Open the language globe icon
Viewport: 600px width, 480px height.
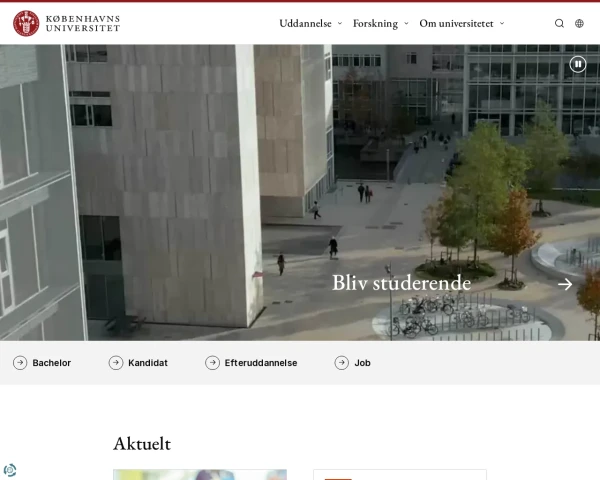[579, 23]
